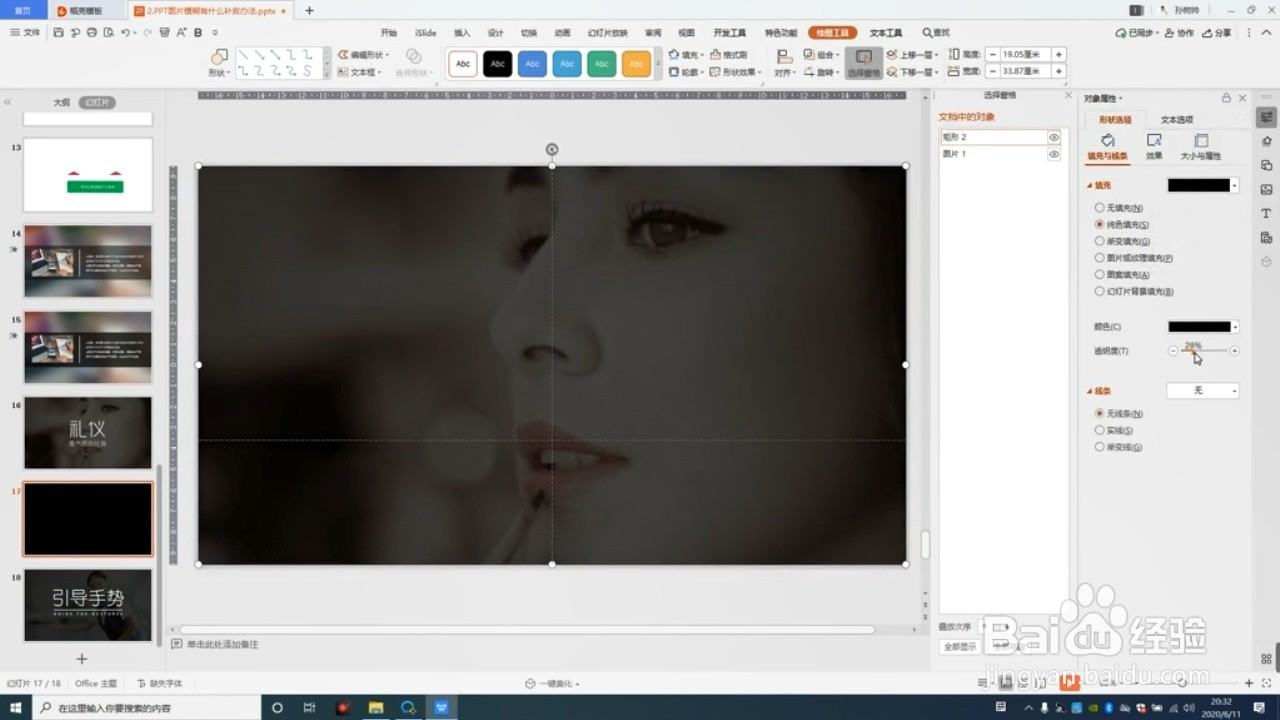Open the Size and Properties (大小与属性) icon
The height and width of the screenshot is (720, 1280).
click(1201, 141)
